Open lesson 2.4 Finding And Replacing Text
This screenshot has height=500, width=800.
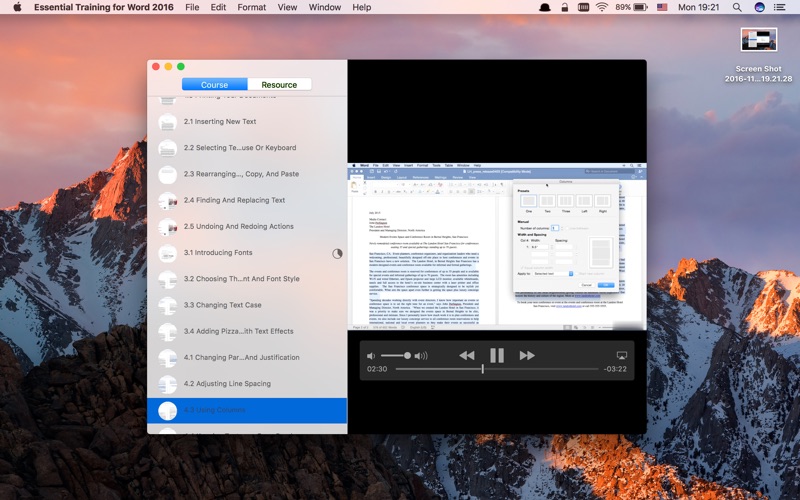[x=247, y=200]
